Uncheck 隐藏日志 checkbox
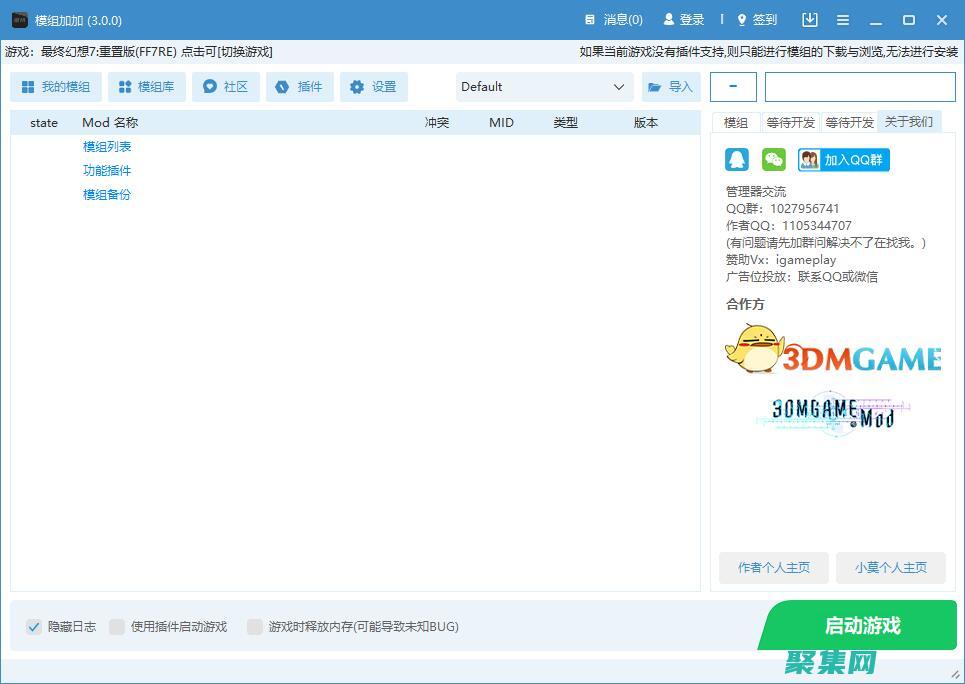This screenshot has height=684, width=965. [34, 626]
